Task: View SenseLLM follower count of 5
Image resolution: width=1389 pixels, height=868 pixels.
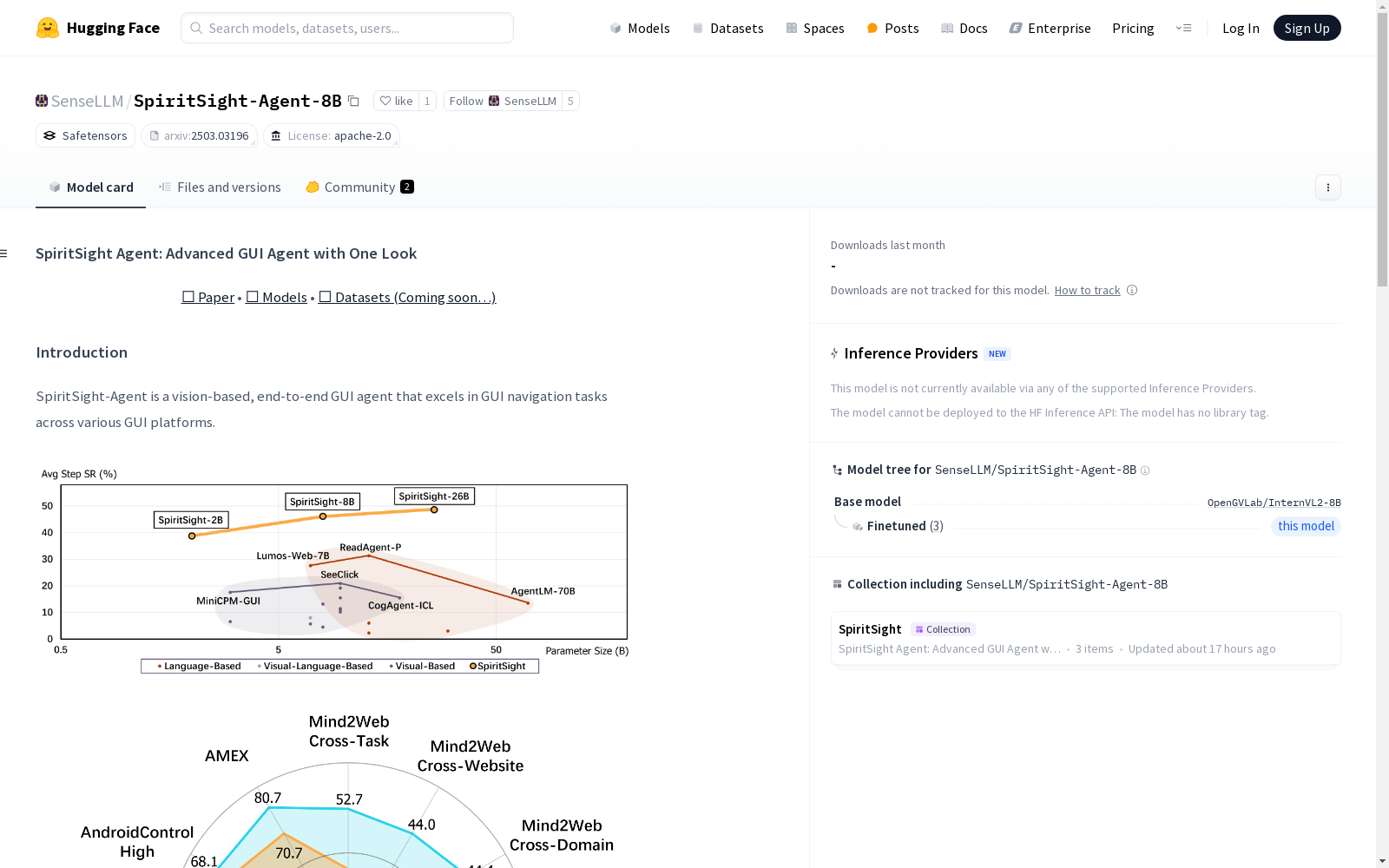Action: click(x=570, y=101)
